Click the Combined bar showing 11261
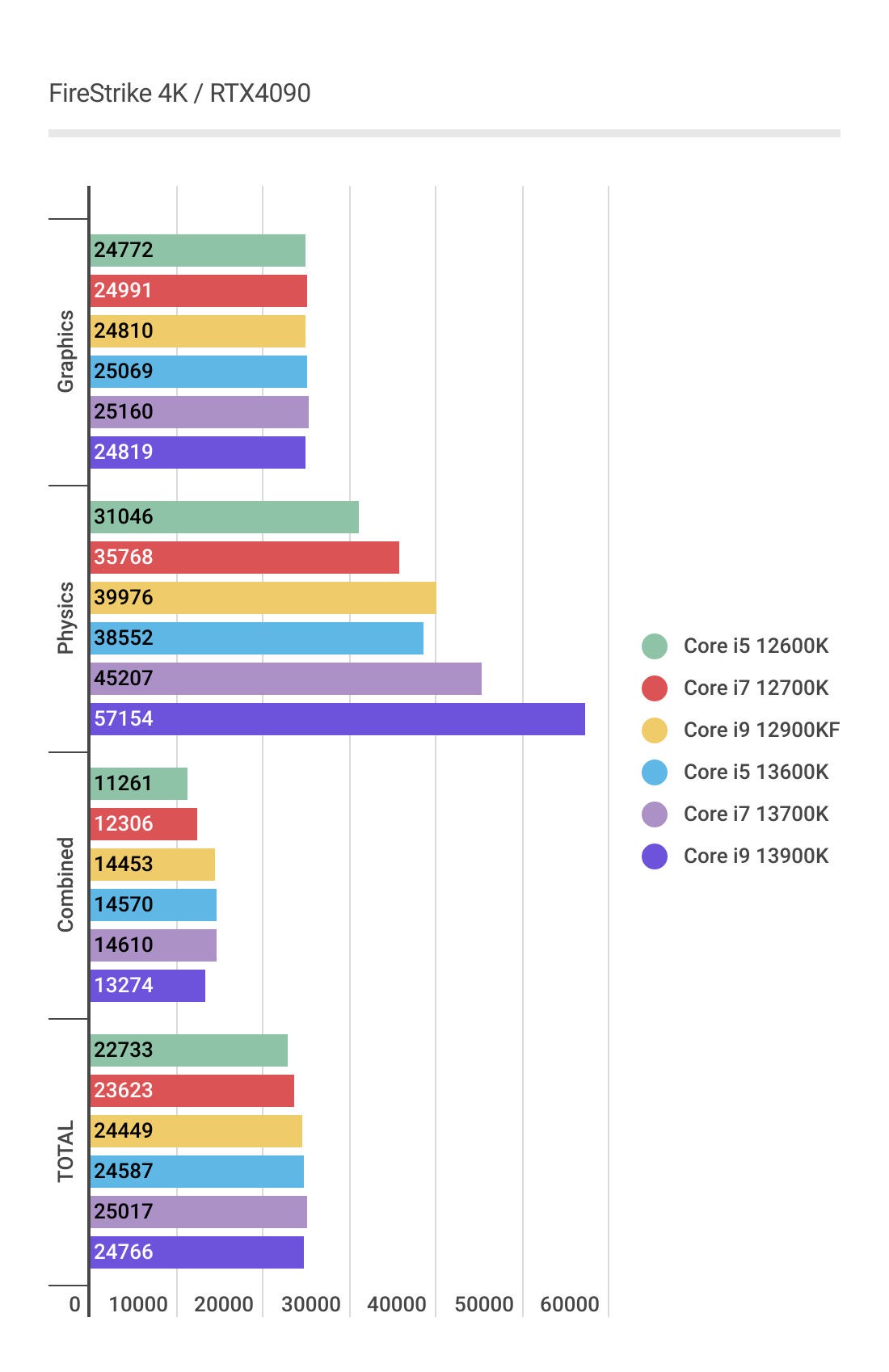The height and width of the screenshot is (1372, 889). pos(138,784)
